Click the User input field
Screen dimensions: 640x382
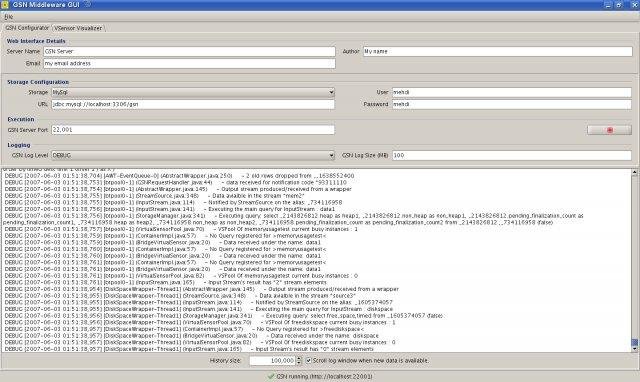click(x=512, y=92)
